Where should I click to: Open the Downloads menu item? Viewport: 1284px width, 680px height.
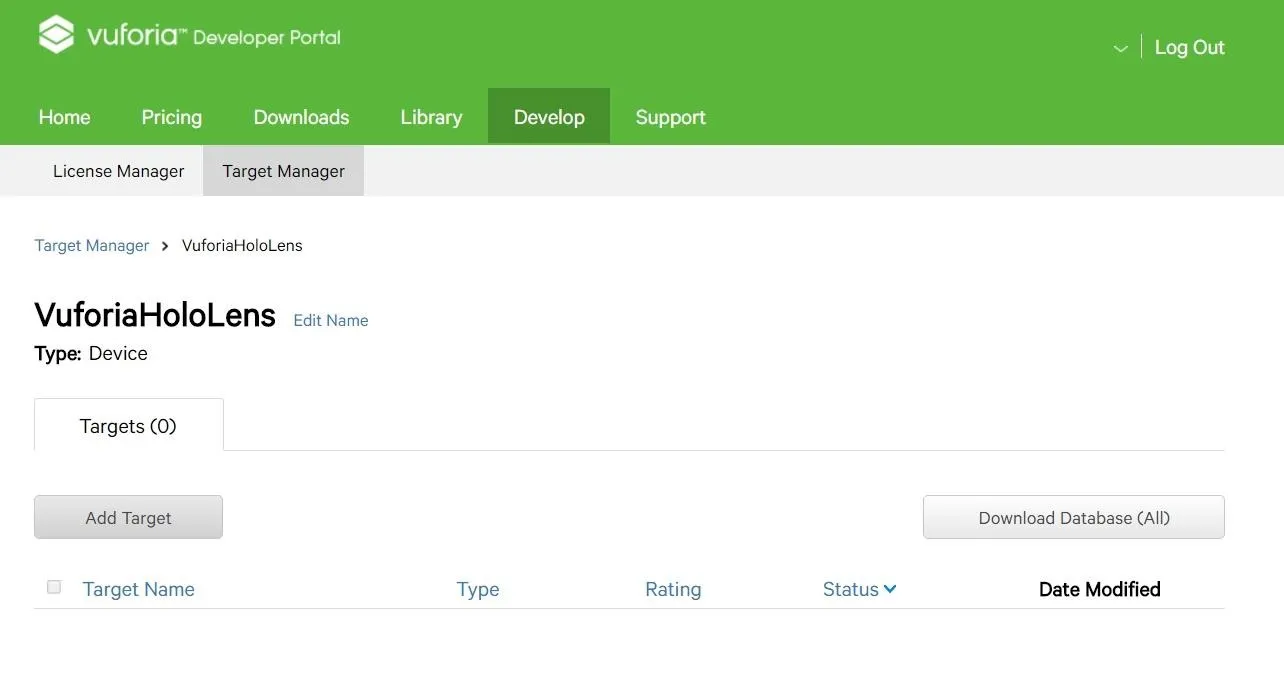301,117
